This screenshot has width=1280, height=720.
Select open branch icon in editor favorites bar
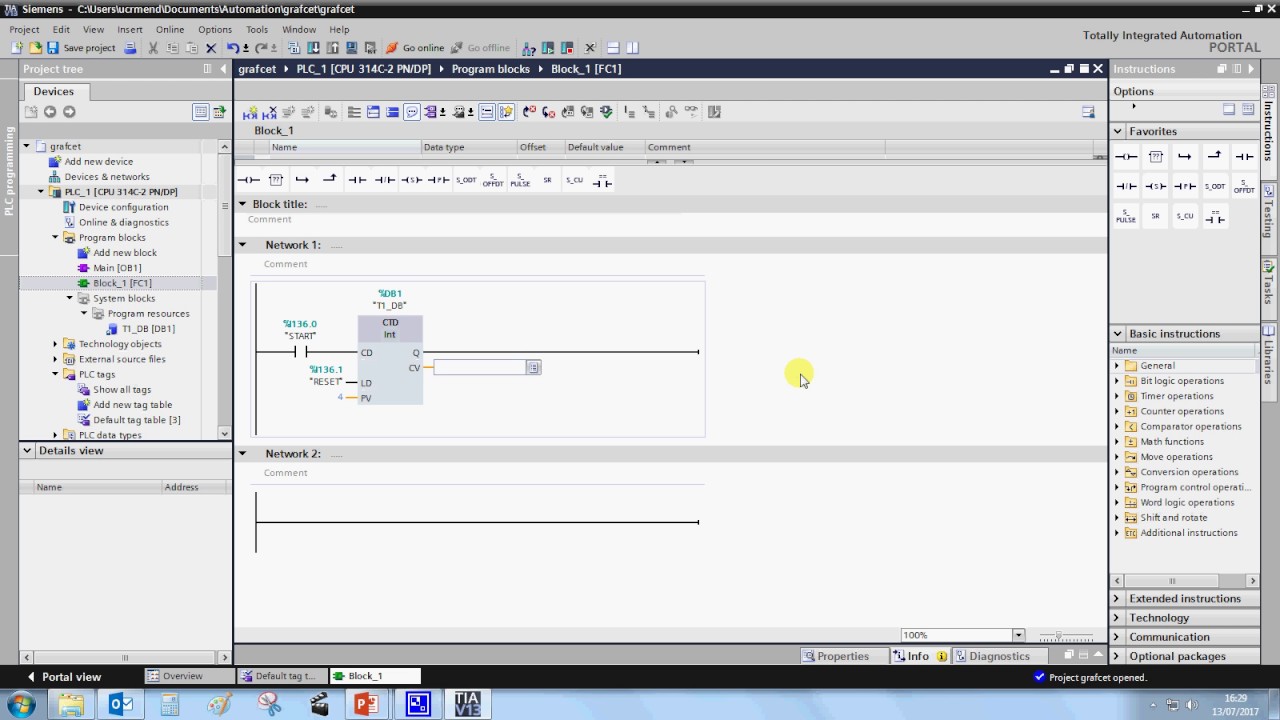(x=303, y=180)
